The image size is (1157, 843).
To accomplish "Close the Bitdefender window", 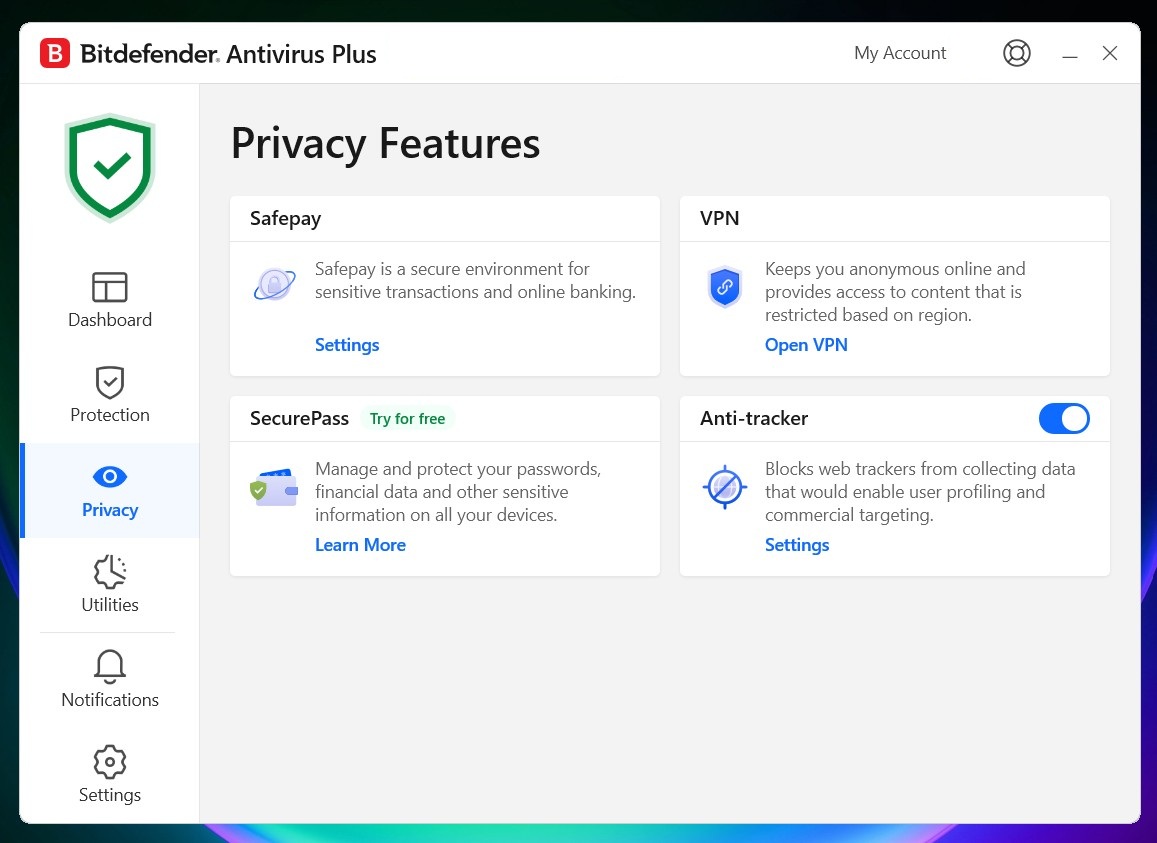I will [x=1110, y=53].
